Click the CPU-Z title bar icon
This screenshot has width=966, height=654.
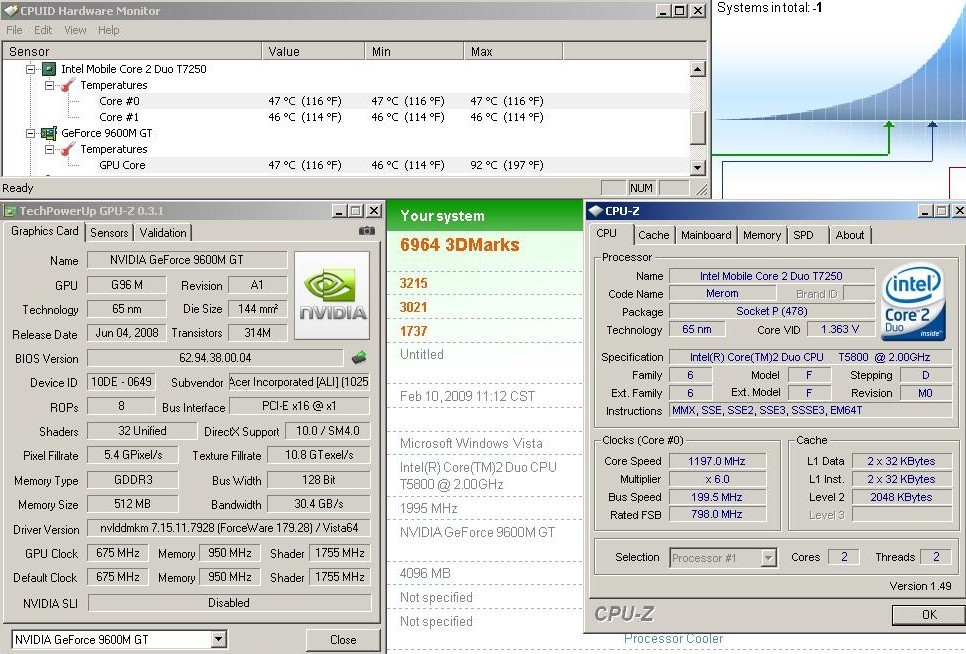596,211
